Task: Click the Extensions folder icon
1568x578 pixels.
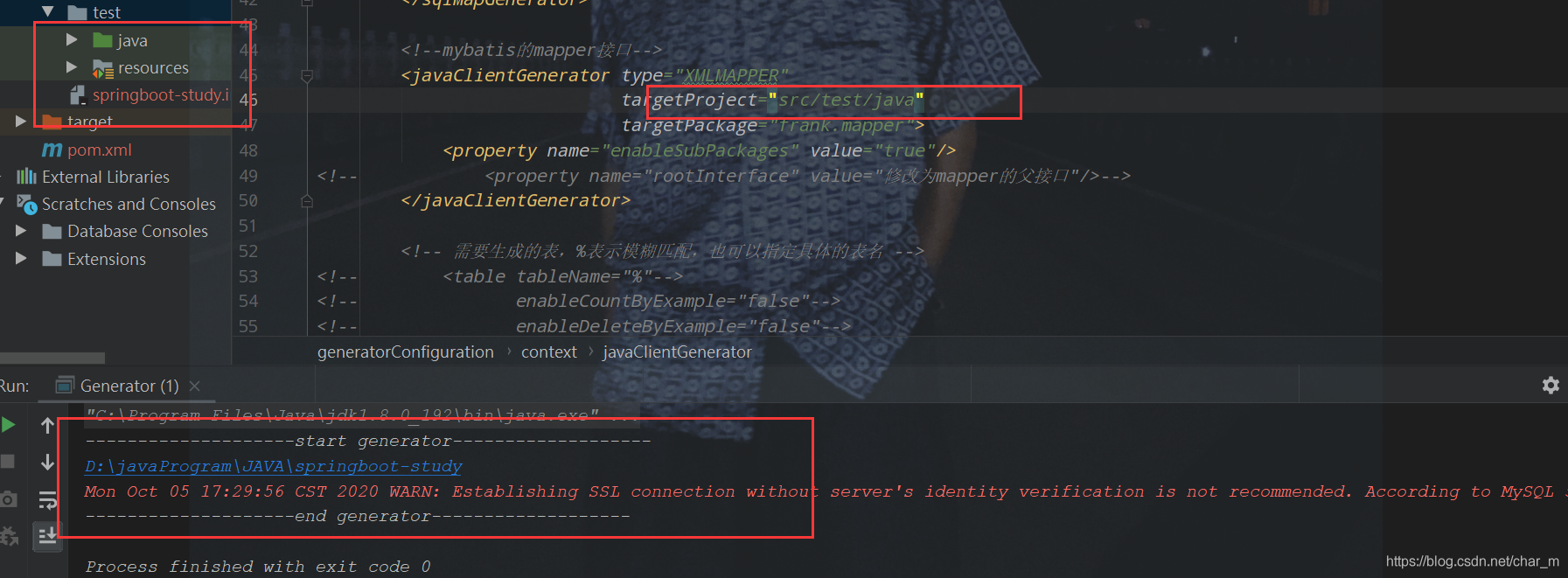Action: pyautogui.click(x=52, y=259)
